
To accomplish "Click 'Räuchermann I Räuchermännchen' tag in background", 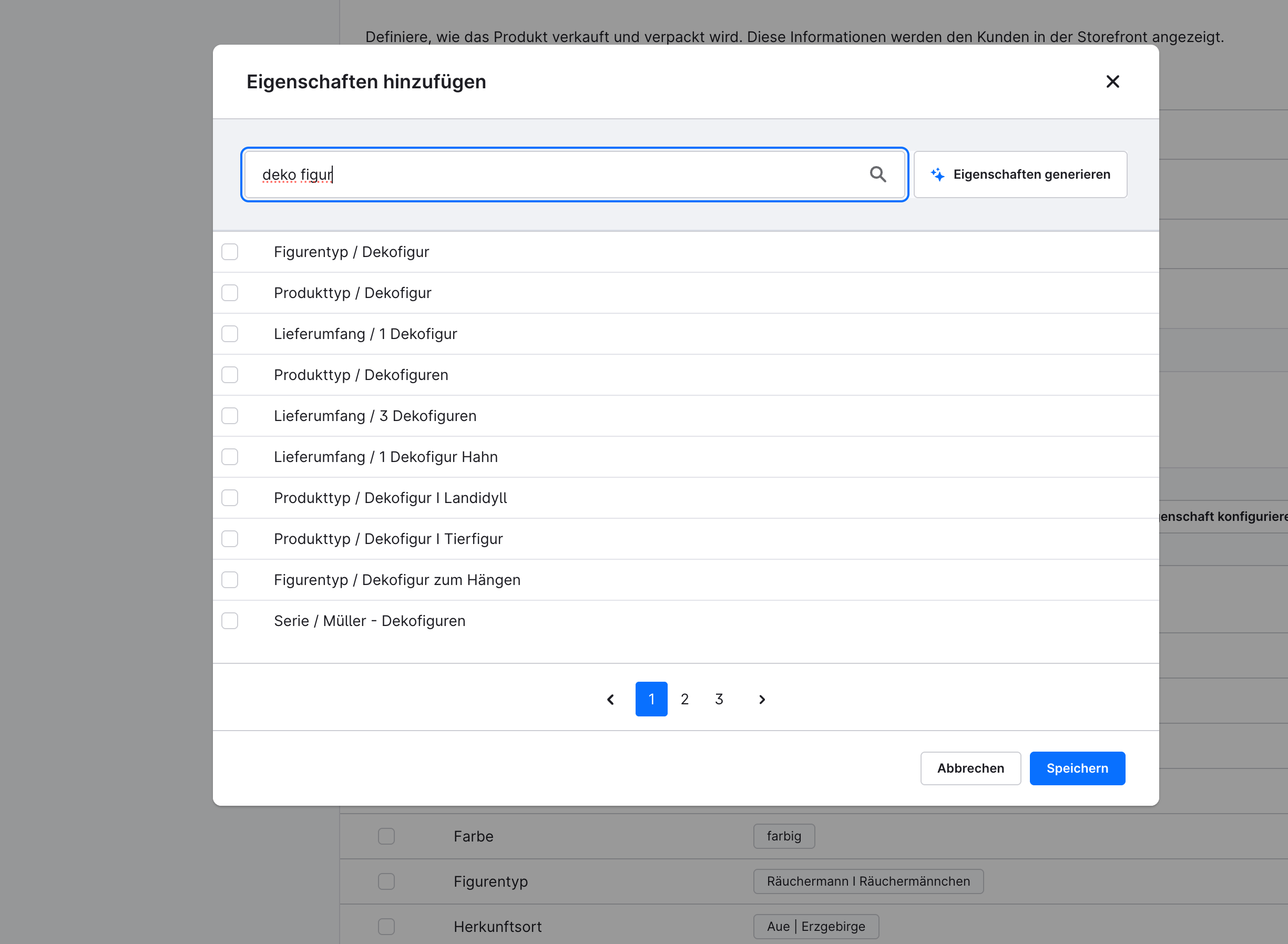I will pos(868,881).
